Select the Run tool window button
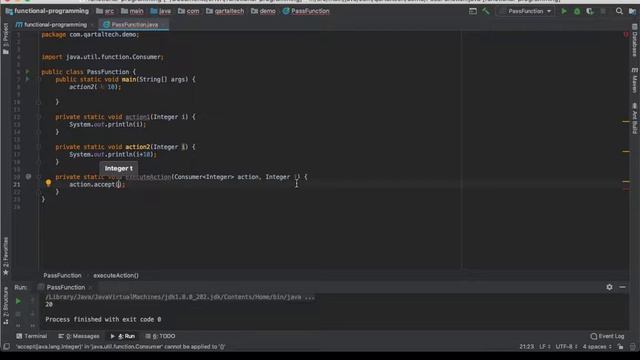The width and height of the screenshot is (640, 360). [123, 336]
